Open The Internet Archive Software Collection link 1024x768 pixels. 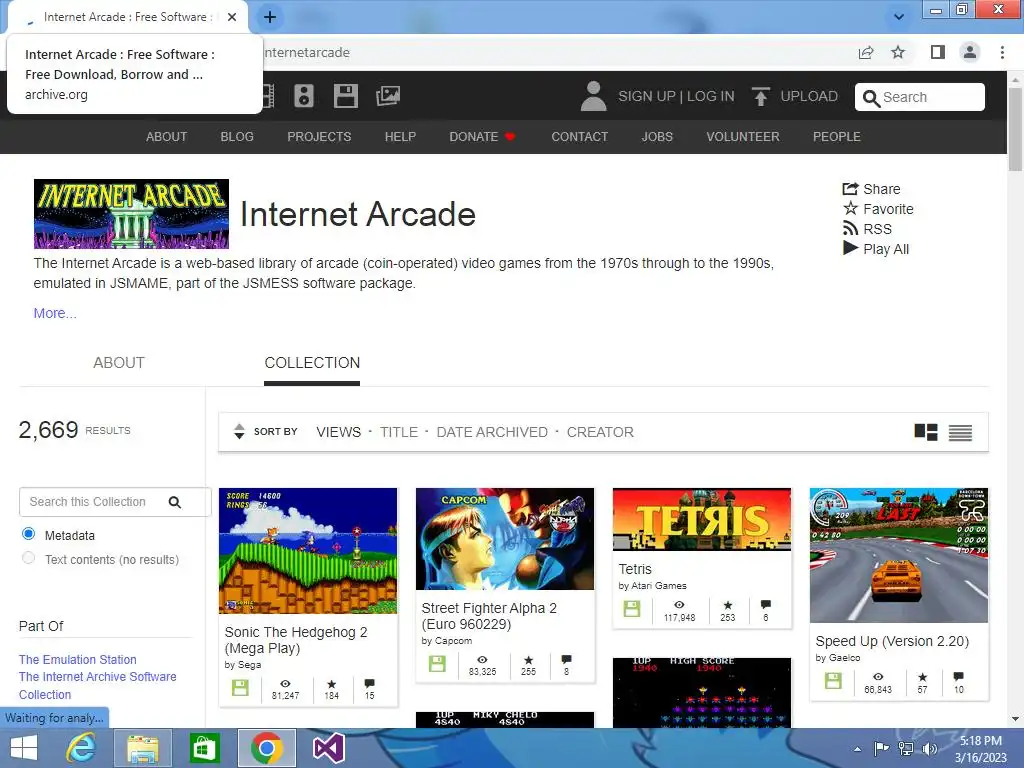97,686
